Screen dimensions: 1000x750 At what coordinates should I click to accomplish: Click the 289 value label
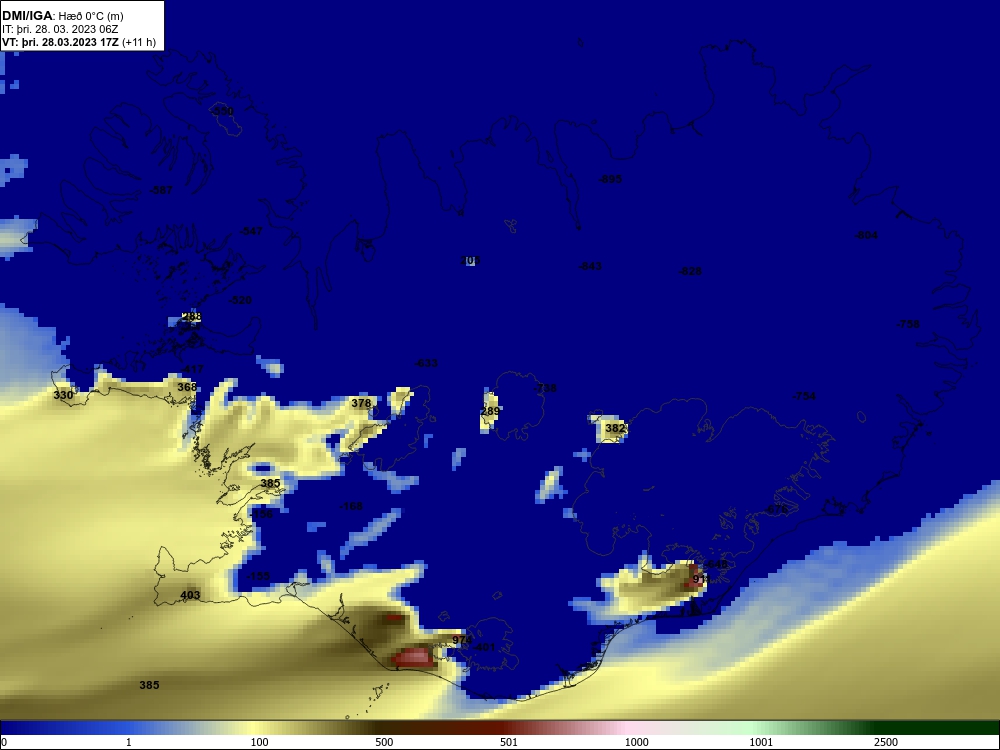[x=490, y=411]
